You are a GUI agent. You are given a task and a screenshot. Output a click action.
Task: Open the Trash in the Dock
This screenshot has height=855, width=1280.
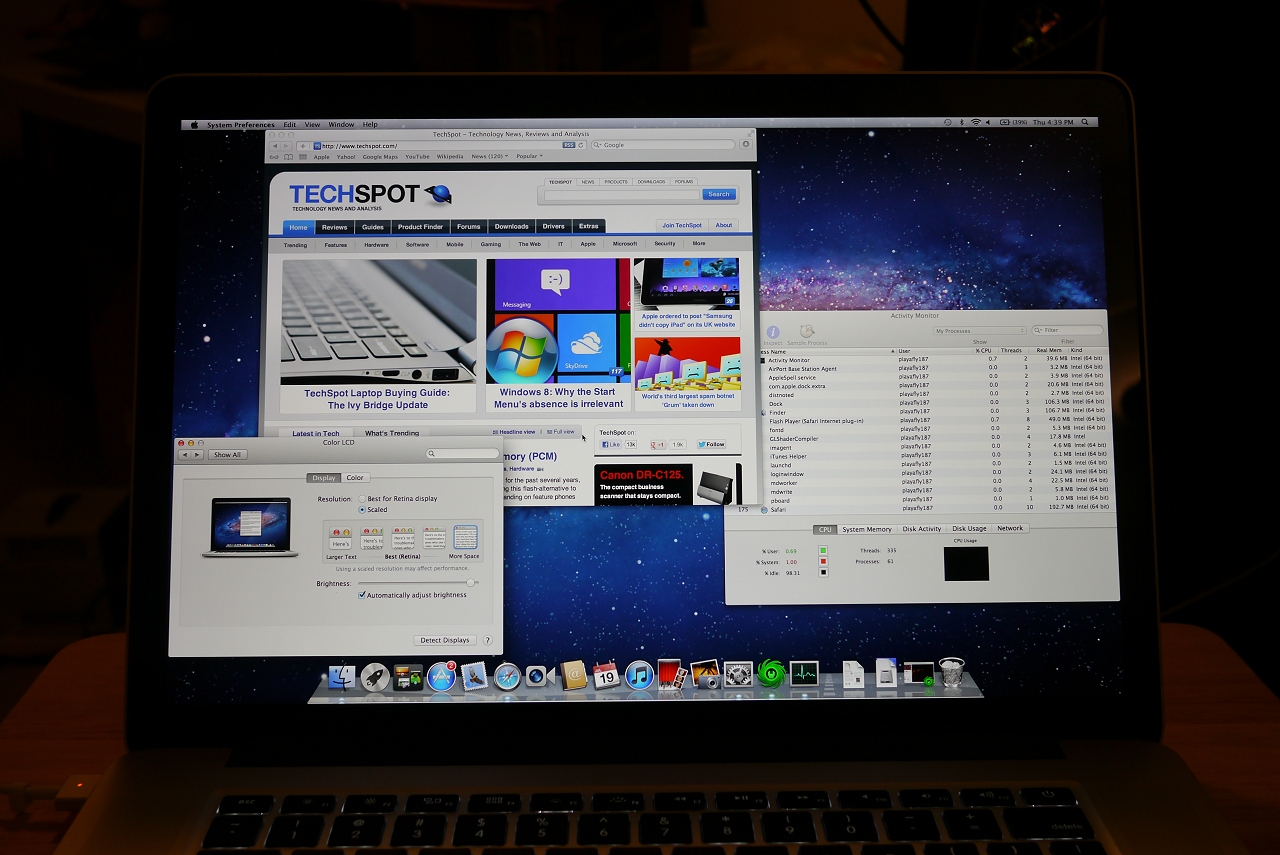coord(951,673)
